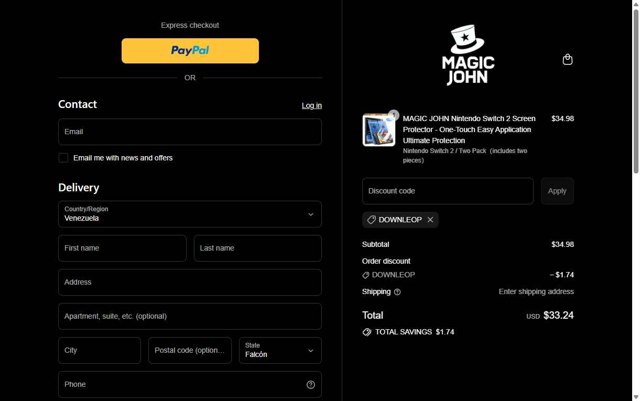Open the Country/Region Venezuela dropdown
The height and width of the screenshot is (401, 640).
click(190, 214)
